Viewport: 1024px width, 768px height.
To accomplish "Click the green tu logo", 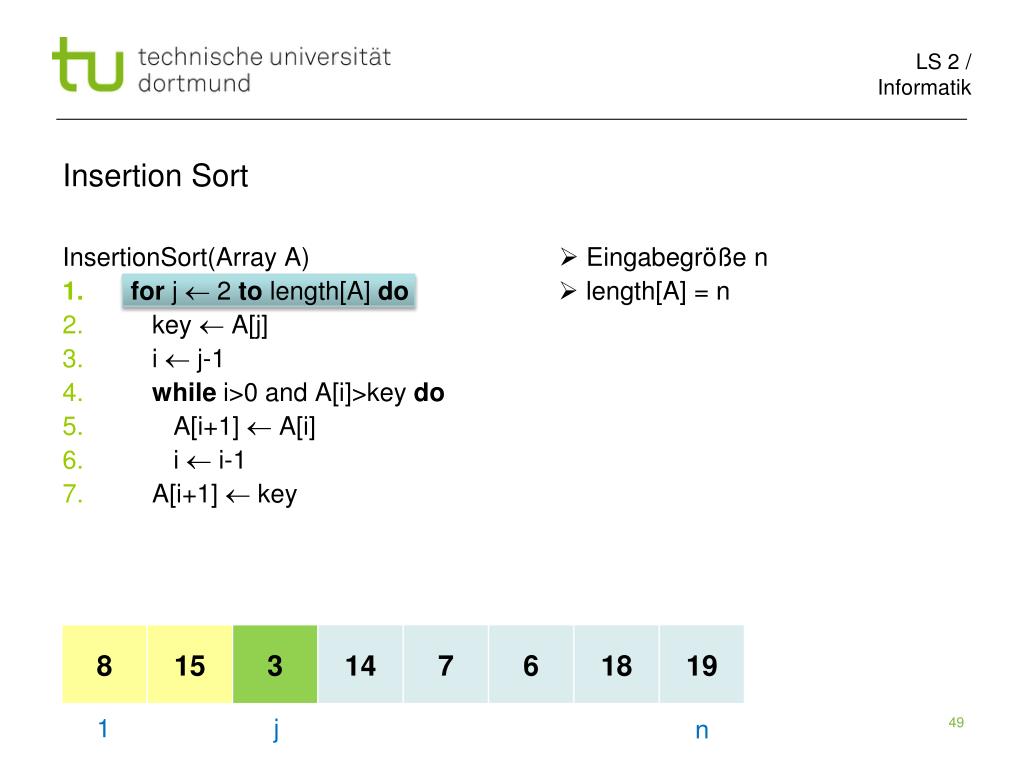I will click(x=88, y=64).
